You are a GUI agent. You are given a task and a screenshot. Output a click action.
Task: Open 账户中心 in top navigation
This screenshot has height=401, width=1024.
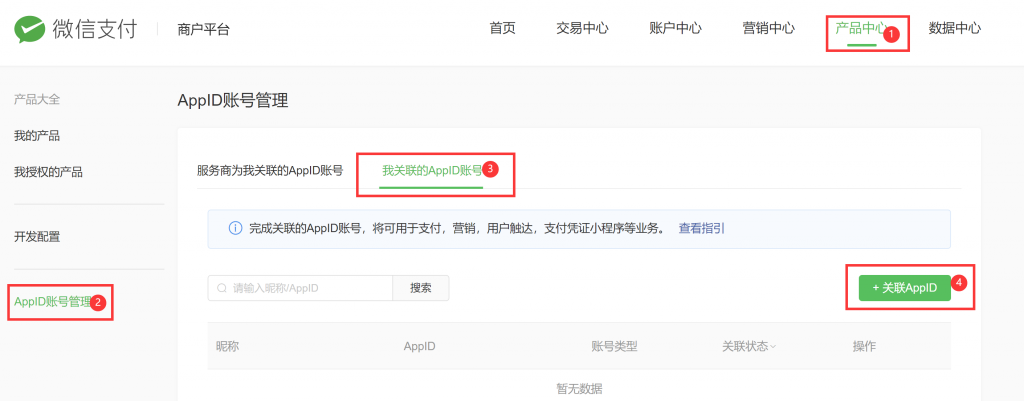[x=675, y=28]
